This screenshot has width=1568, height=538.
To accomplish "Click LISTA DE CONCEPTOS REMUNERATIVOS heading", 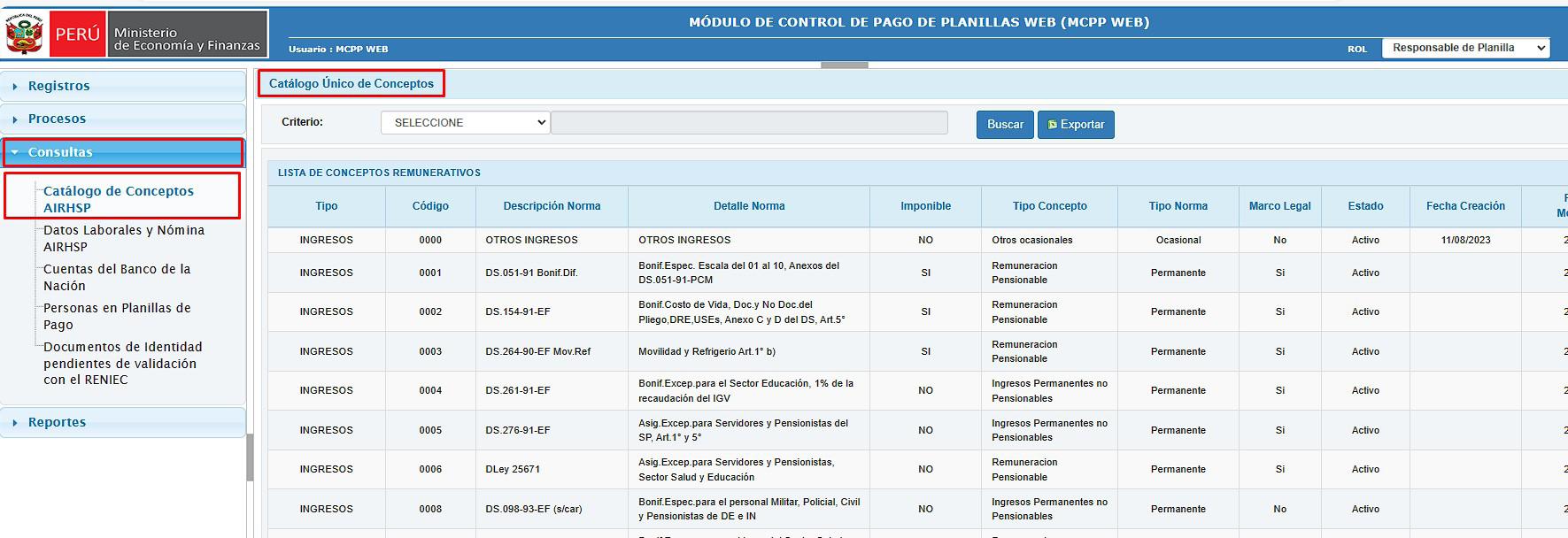I will [379, 173].
